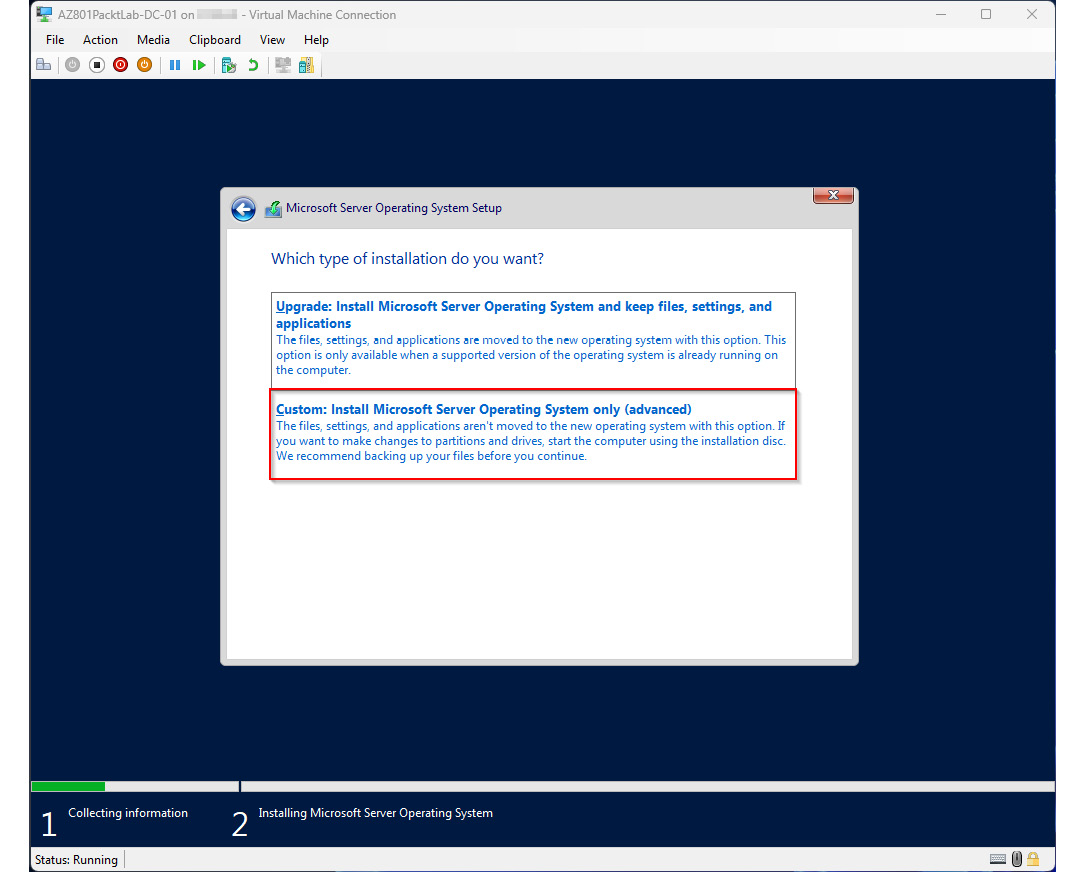Click the mouse status icon in the status bar
Screen dimensions: 1085x872
tap(1016, 860)
